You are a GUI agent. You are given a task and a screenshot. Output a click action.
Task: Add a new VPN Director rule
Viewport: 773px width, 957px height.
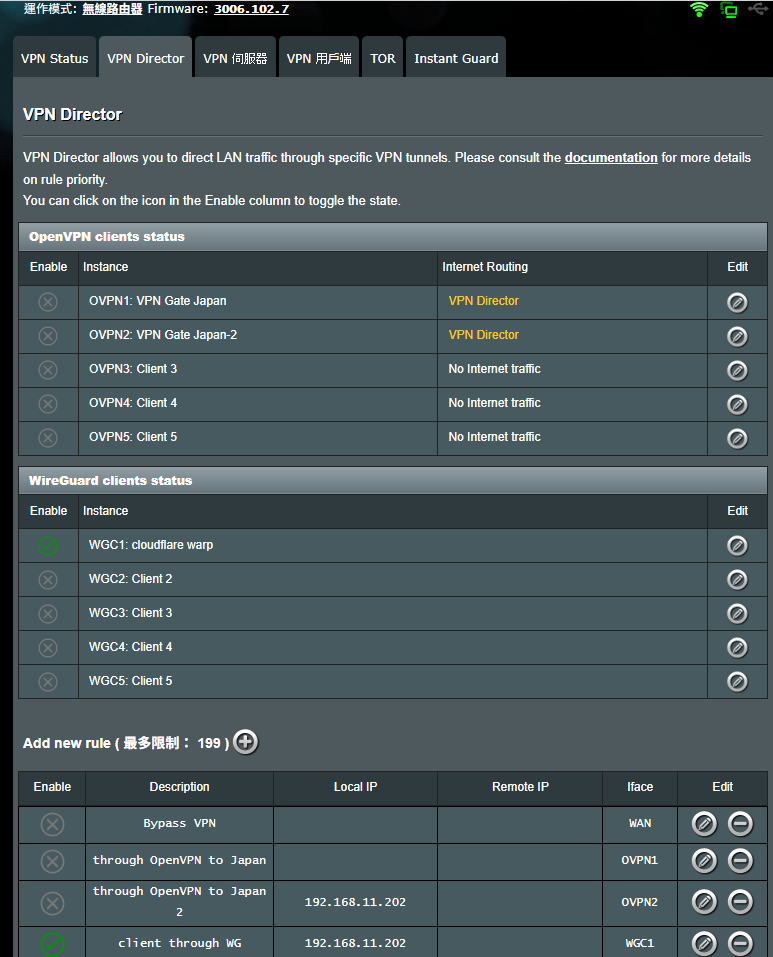tap(245, 742)
